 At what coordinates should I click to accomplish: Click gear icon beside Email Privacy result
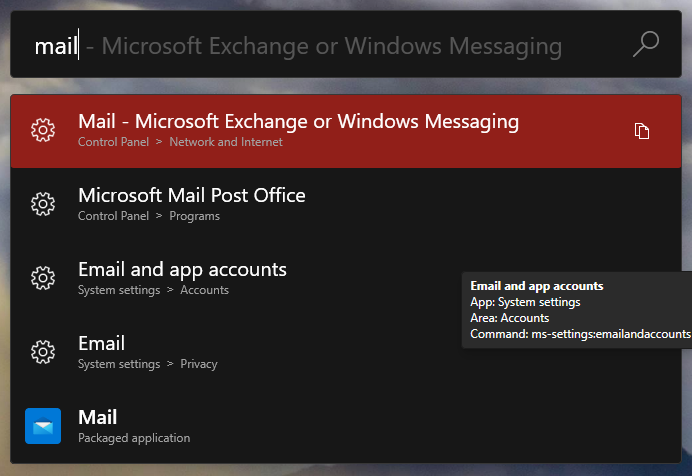point(43,352)
